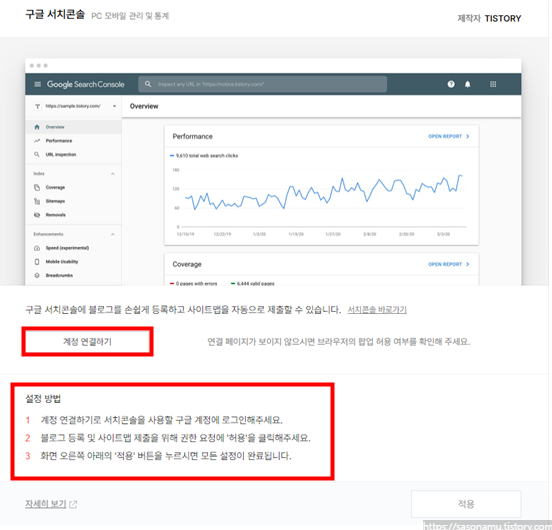Open the notifications bell icon
Screen dimensions: 552x530
(x=468, y=84)
